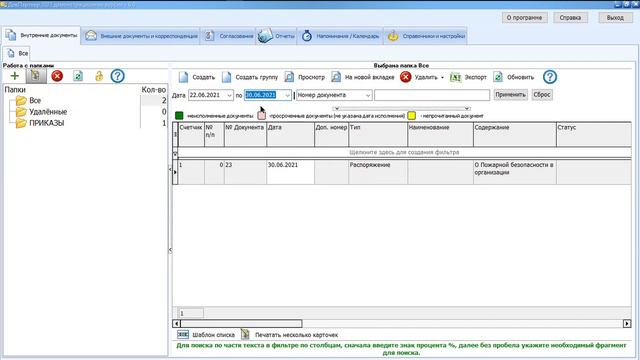Click the edit folder icon in the folders toolbar
640x360 pixels.
pos(36,76)
